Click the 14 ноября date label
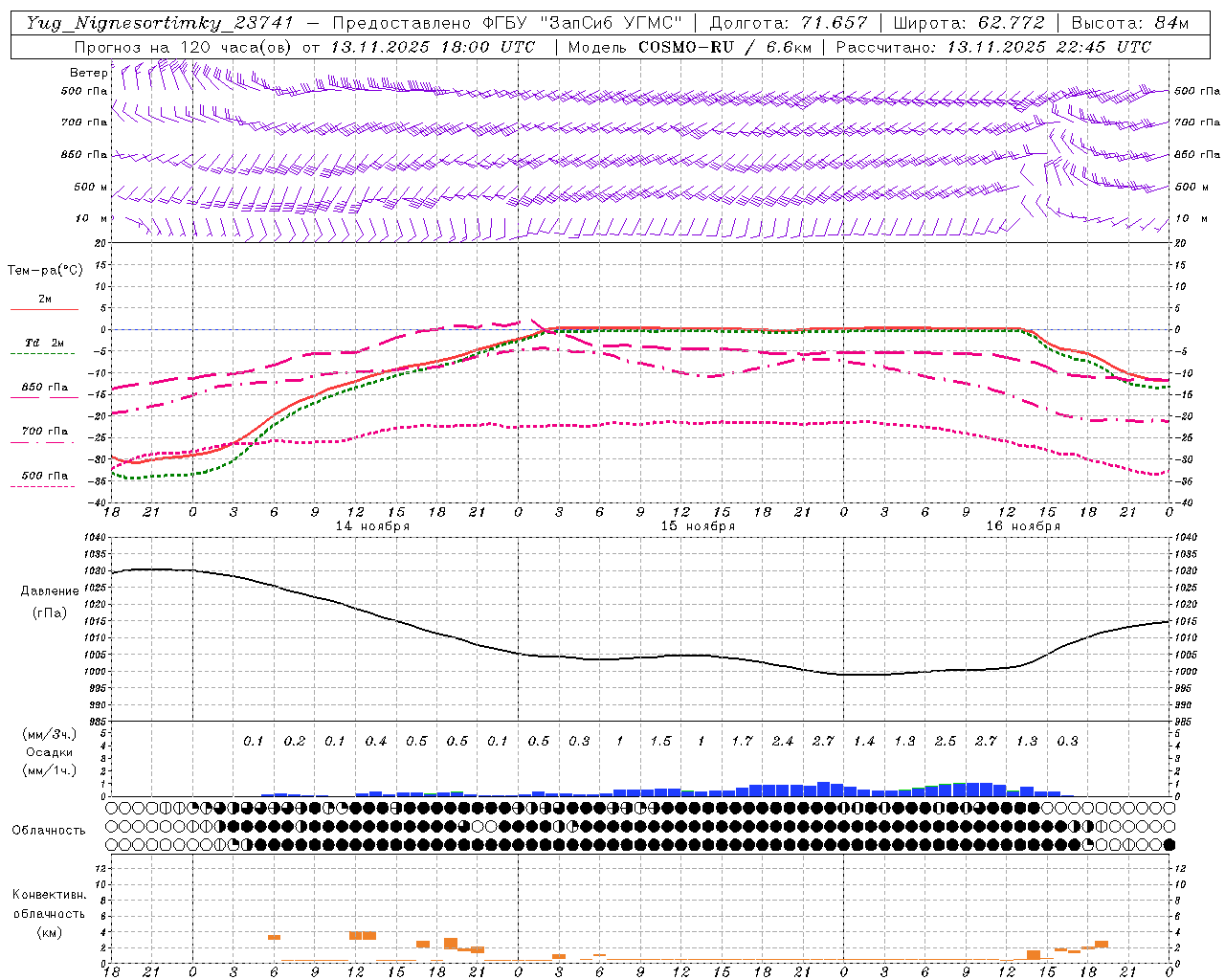The width and height of the screenshot is (1225, 980). (x=372, y=526)
